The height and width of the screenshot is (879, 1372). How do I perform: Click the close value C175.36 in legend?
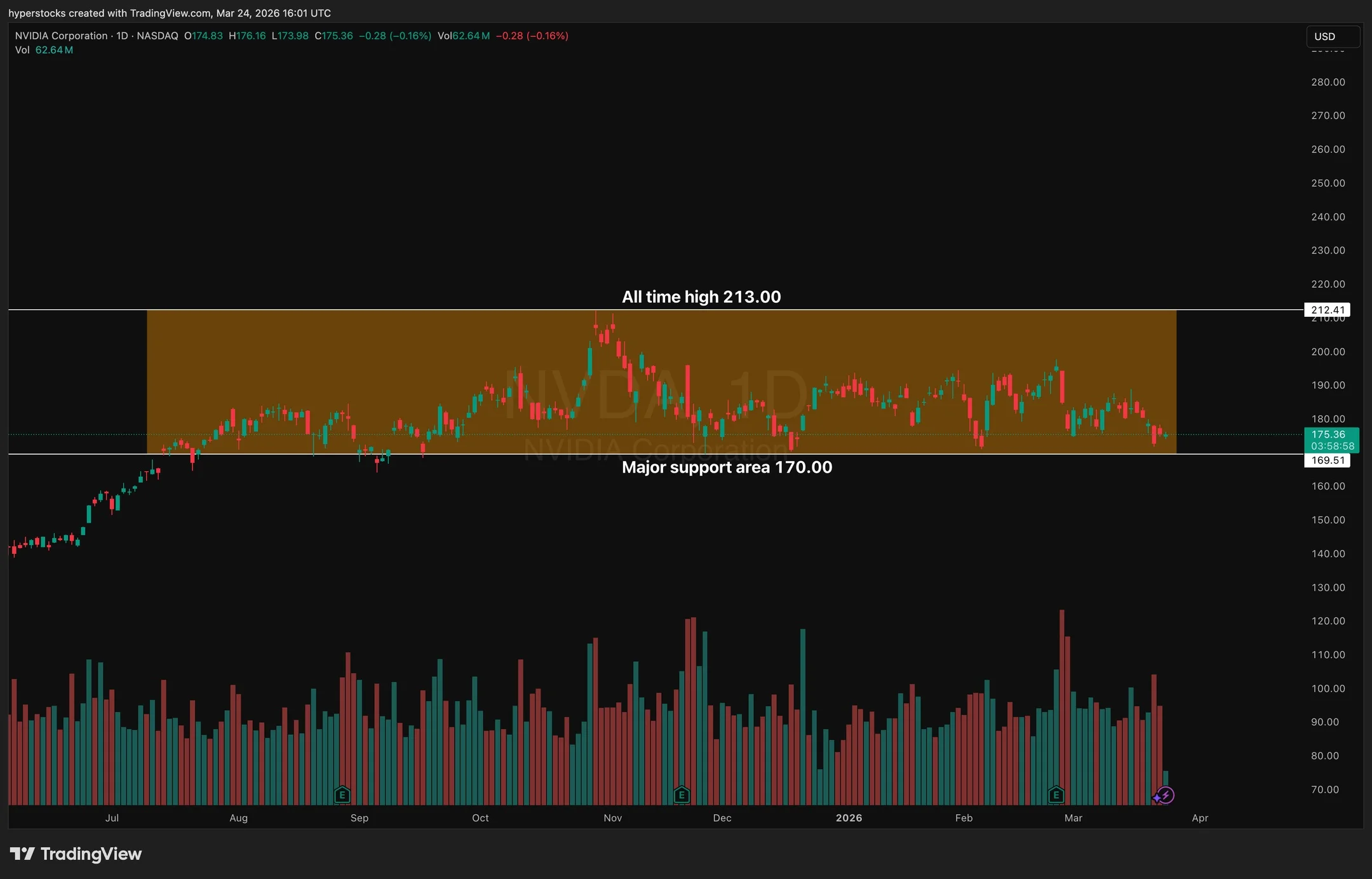333,36
